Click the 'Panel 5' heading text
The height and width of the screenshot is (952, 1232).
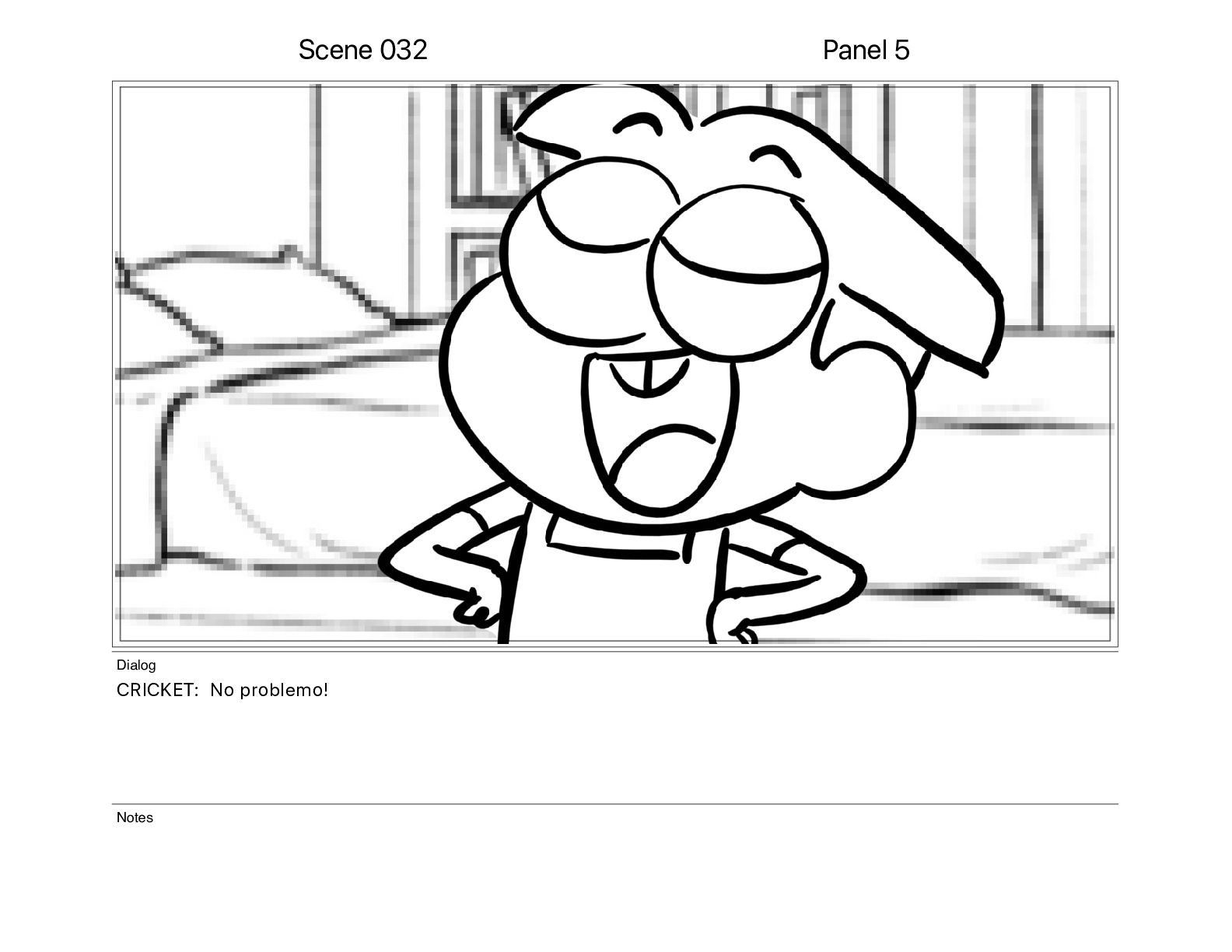pyautogui.click(x=866, y=50)
